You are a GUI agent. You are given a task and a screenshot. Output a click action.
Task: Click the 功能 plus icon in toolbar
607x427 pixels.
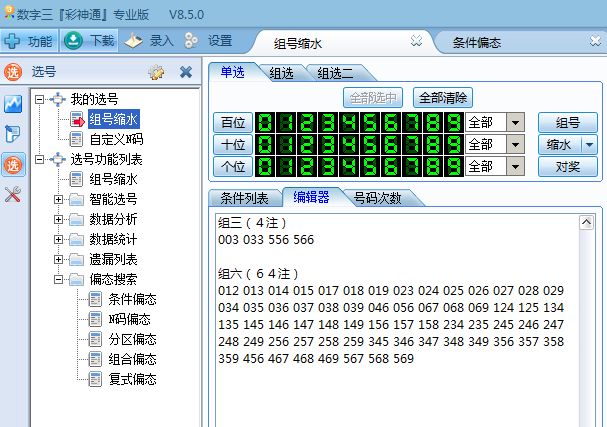(x=13, y=41)
